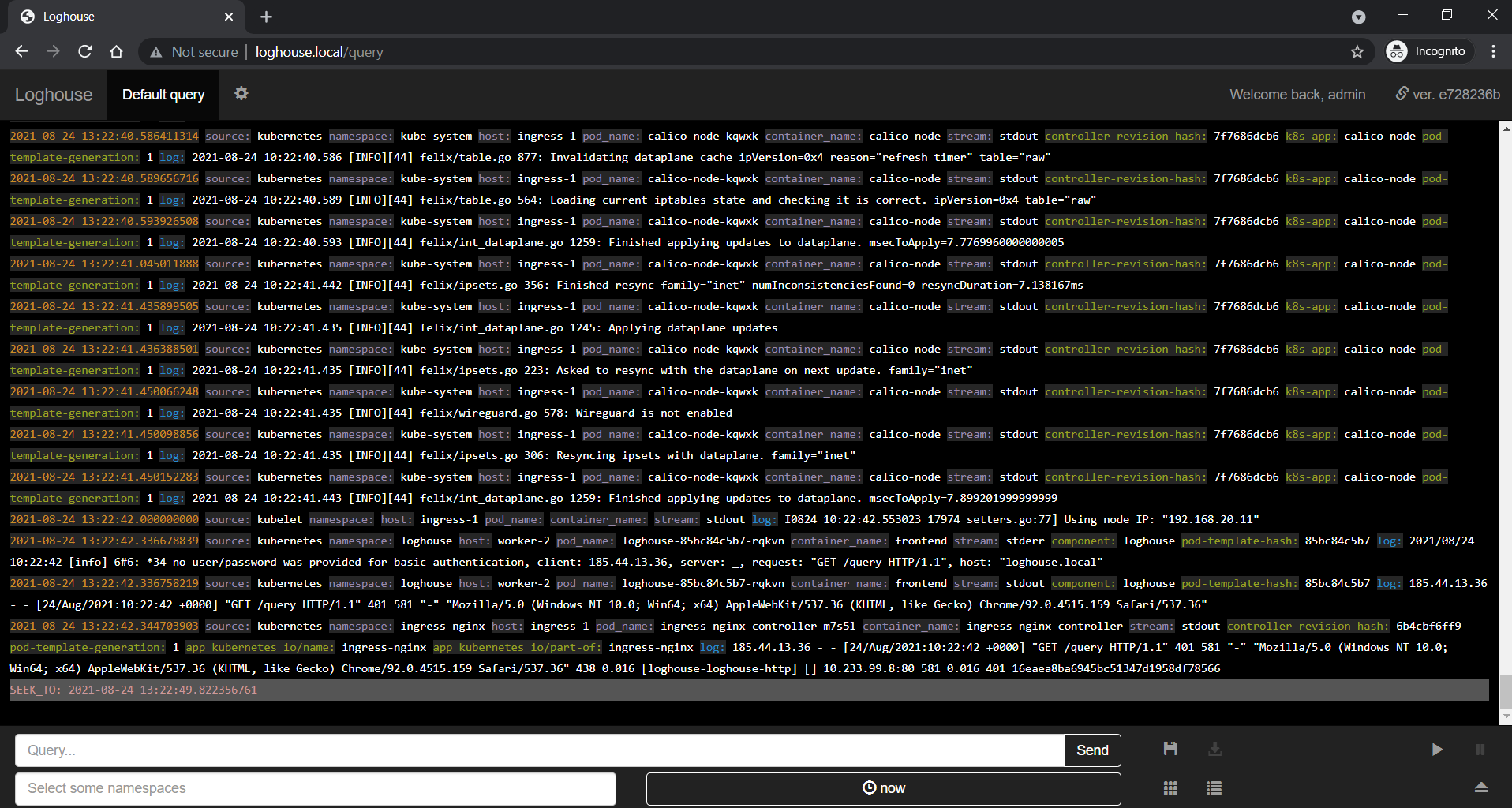Reload the loghouse.local page
Viewport: 1512px width, 808px height.
tap(85, 51)
